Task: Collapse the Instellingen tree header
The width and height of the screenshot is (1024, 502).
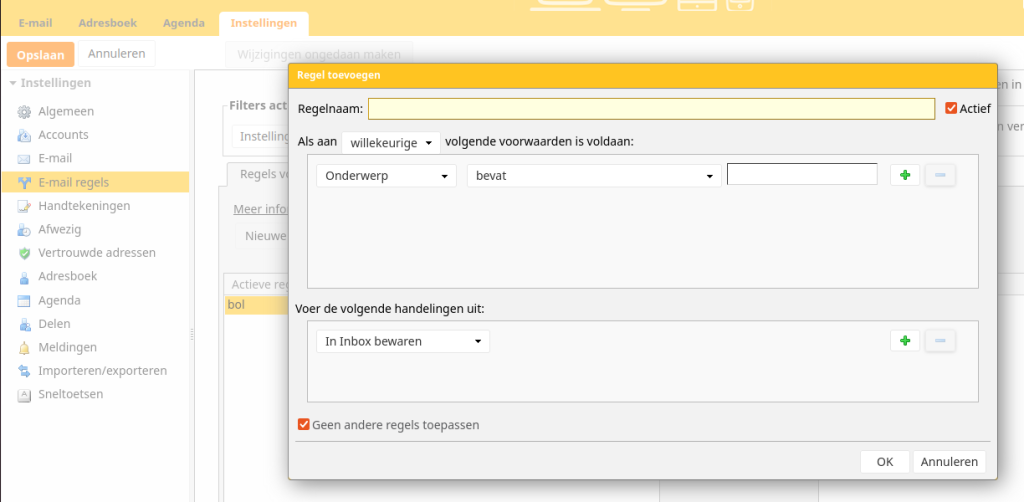Action: click(x=13, y=84)
